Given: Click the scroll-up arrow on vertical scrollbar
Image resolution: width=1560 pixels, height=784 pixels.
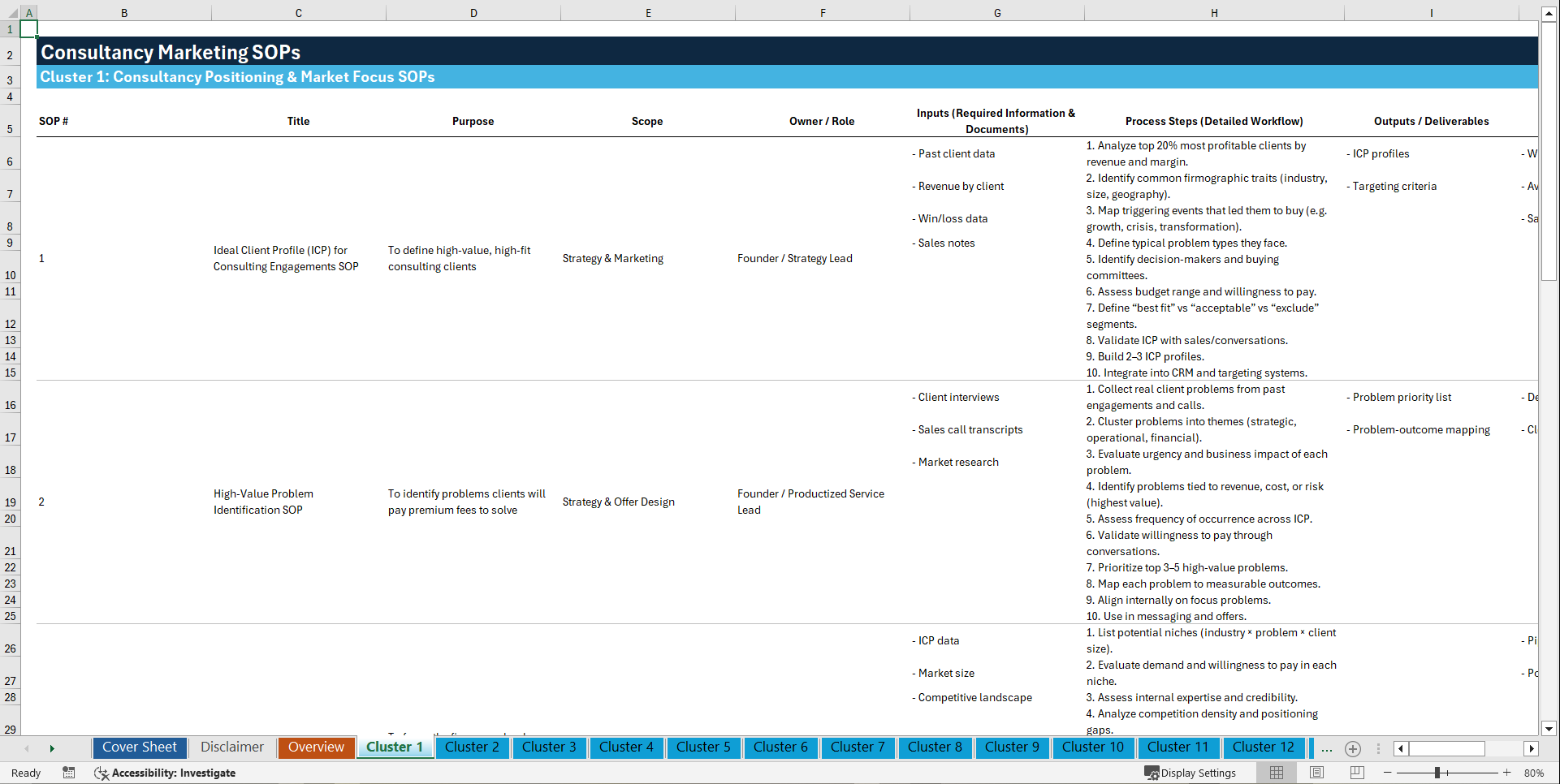Looking at the screenshot, I should coord(1549,13).
